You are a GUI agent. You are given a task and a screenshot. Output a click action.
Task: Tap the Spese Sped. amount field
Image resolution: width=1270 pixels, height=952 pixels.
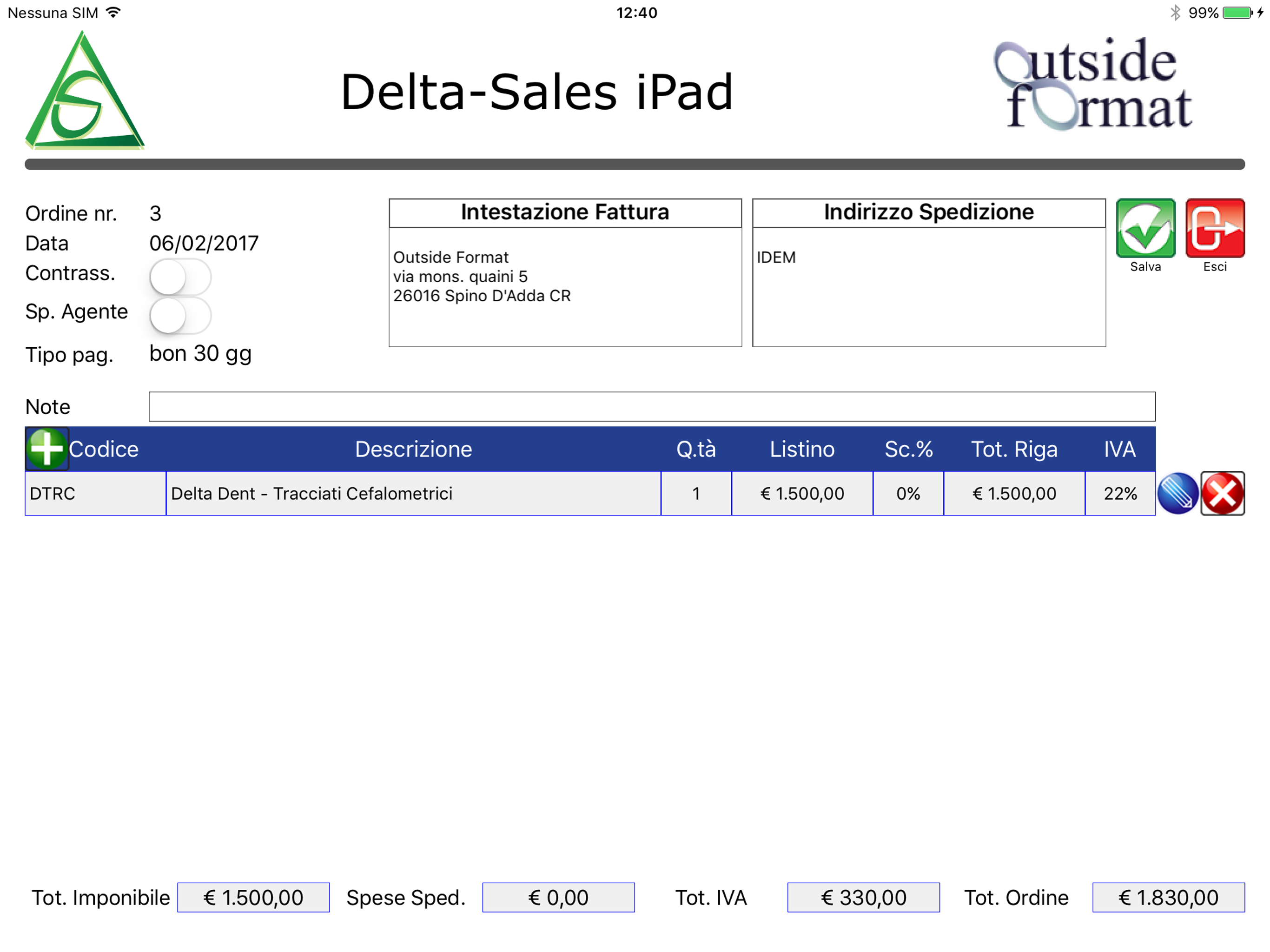point(558,898)
